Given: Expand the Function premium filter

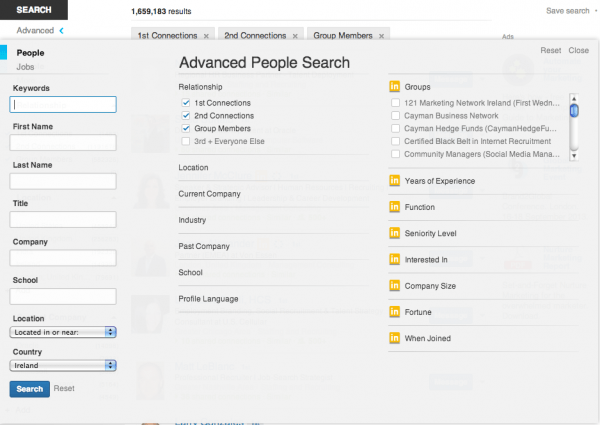Looking at the screenshot, I should 420,207.
